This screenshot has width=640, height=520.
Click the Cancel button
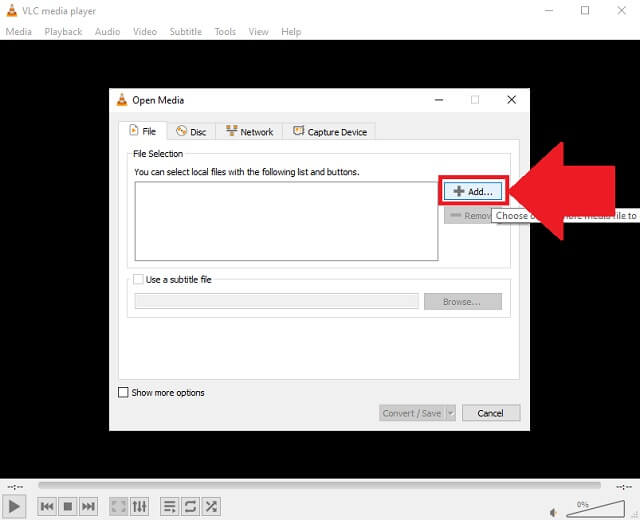491,413
